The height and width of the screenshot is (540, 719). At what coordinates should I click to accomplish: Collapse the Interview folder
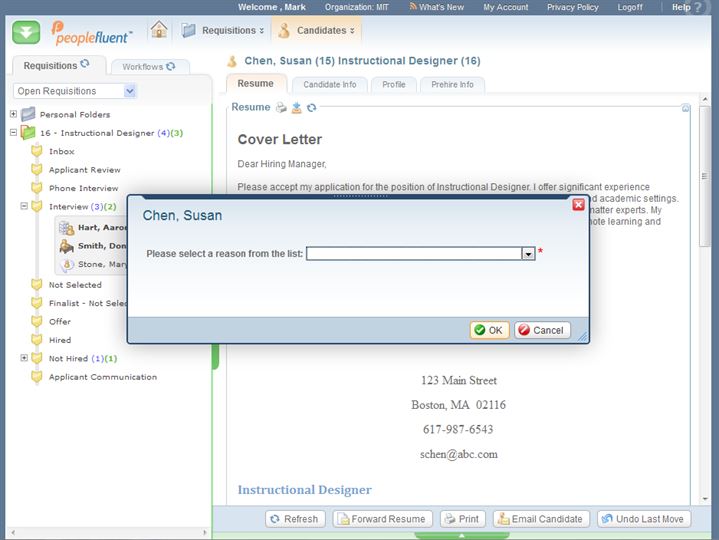click(24, 206)
